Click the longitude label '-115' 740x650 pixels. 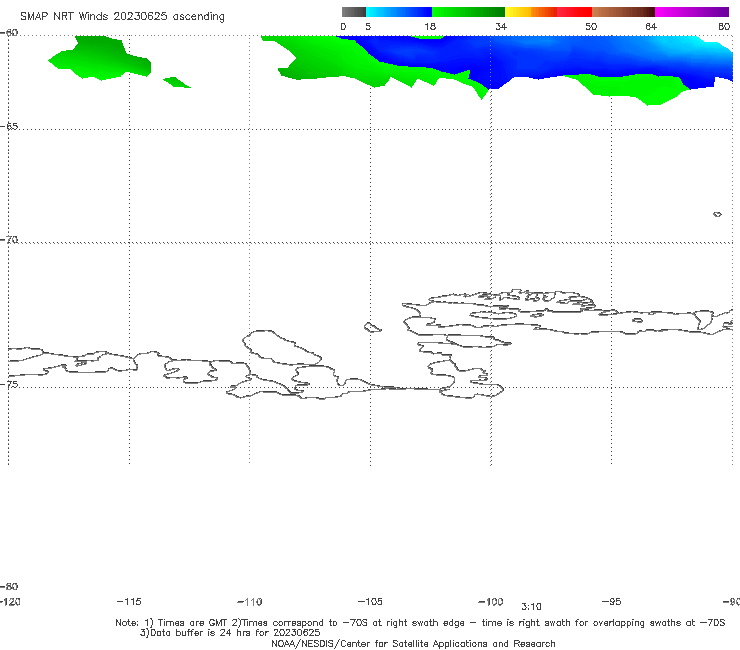pos(129,601)
